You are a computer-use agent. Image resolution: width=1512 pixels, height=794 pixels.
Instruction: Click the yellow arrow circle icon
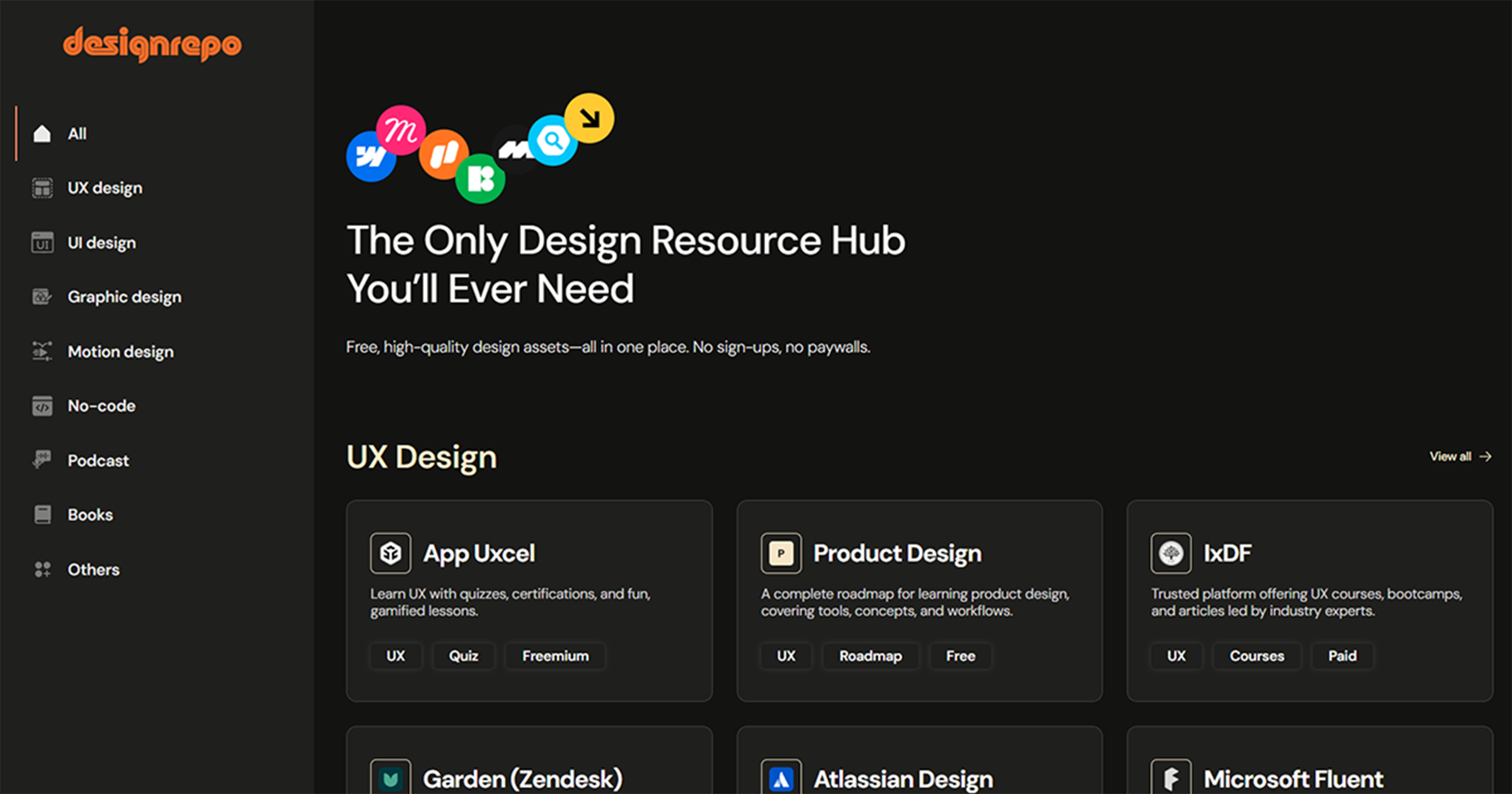(x=590, y=118)
